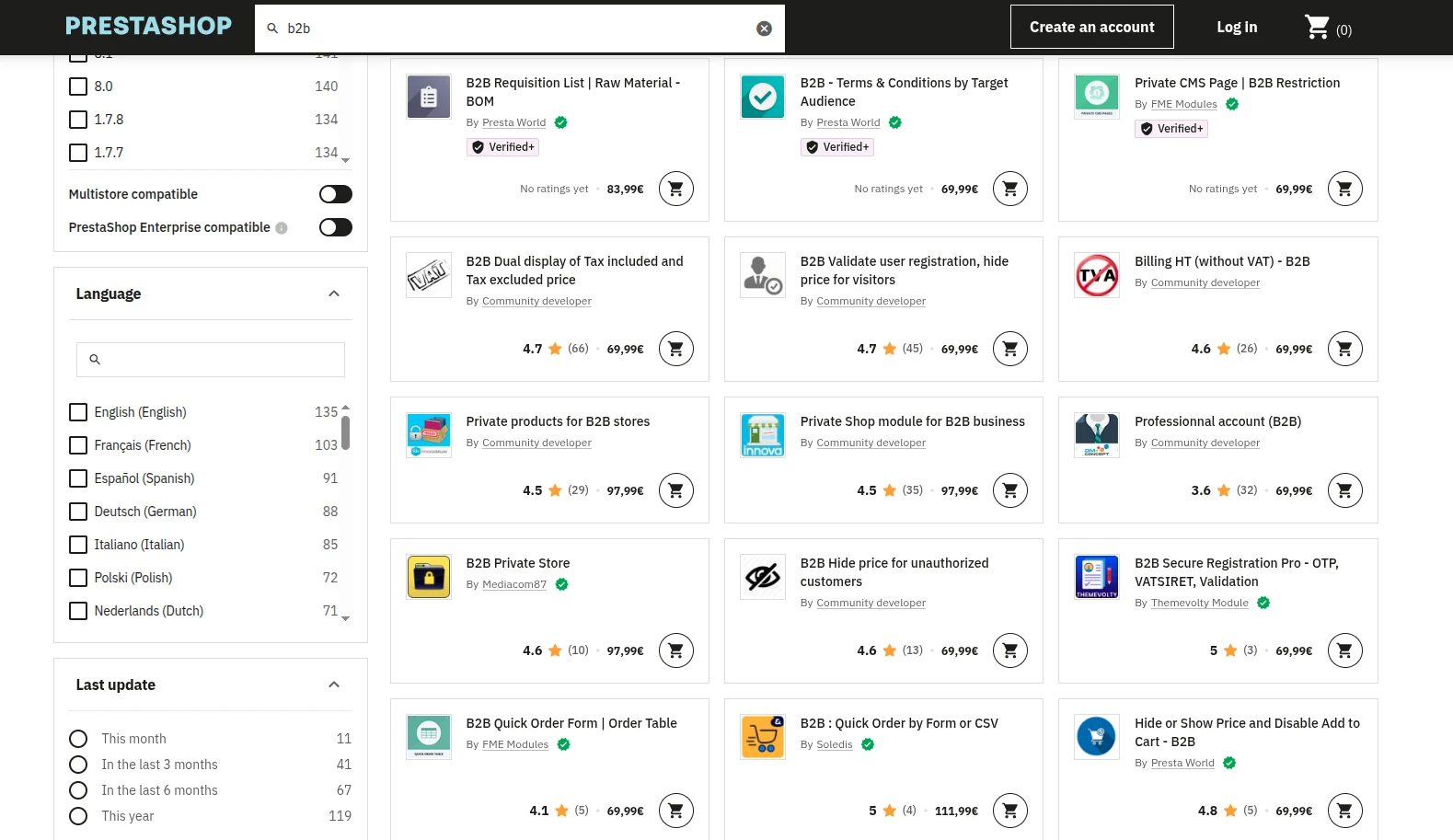This screenshot has width=1453, height=840.
Task: Open FME Modules author link on Private CMS Page
Action: 1183,104
